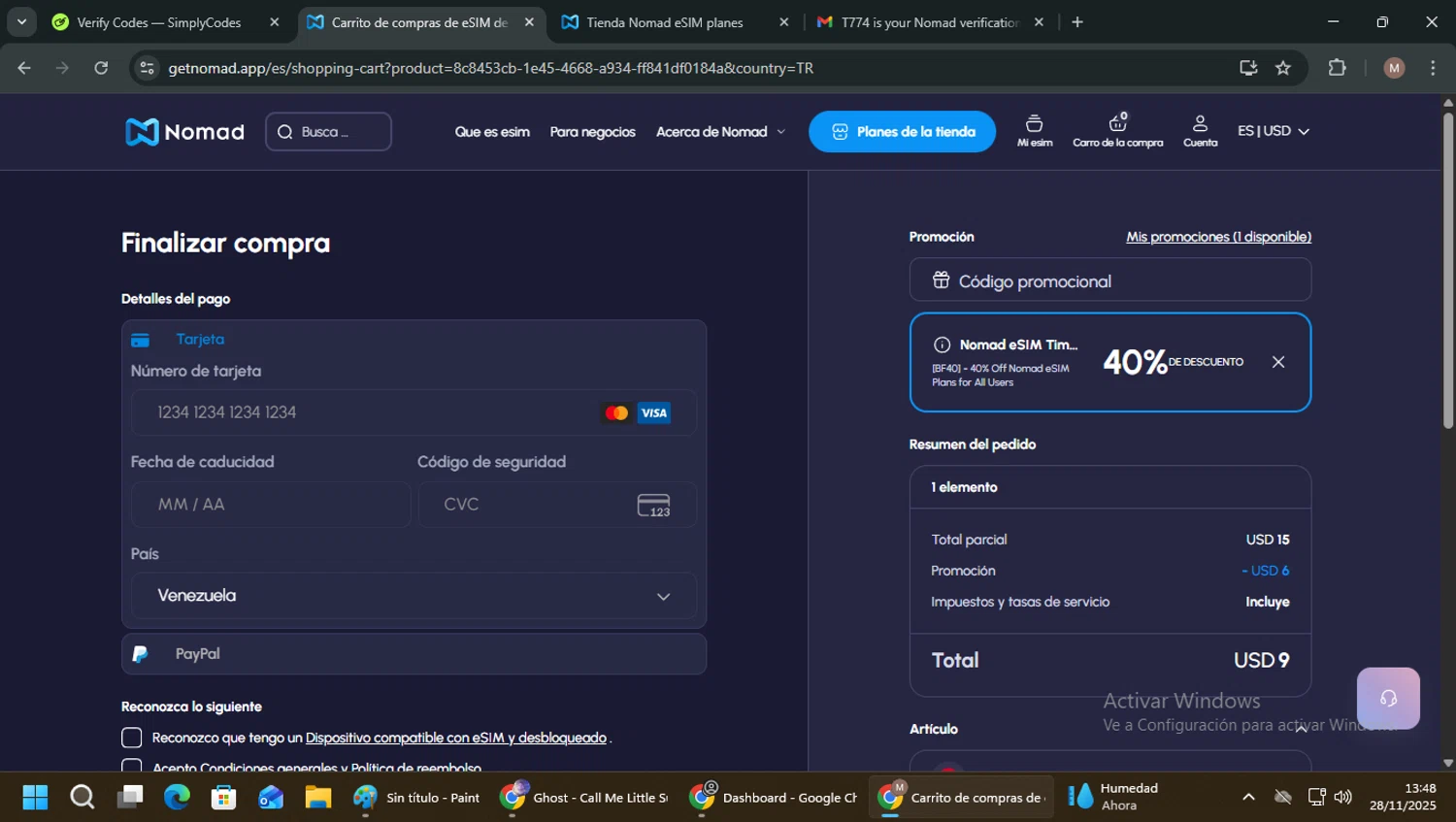Reload the browser page

pos(101,68)
